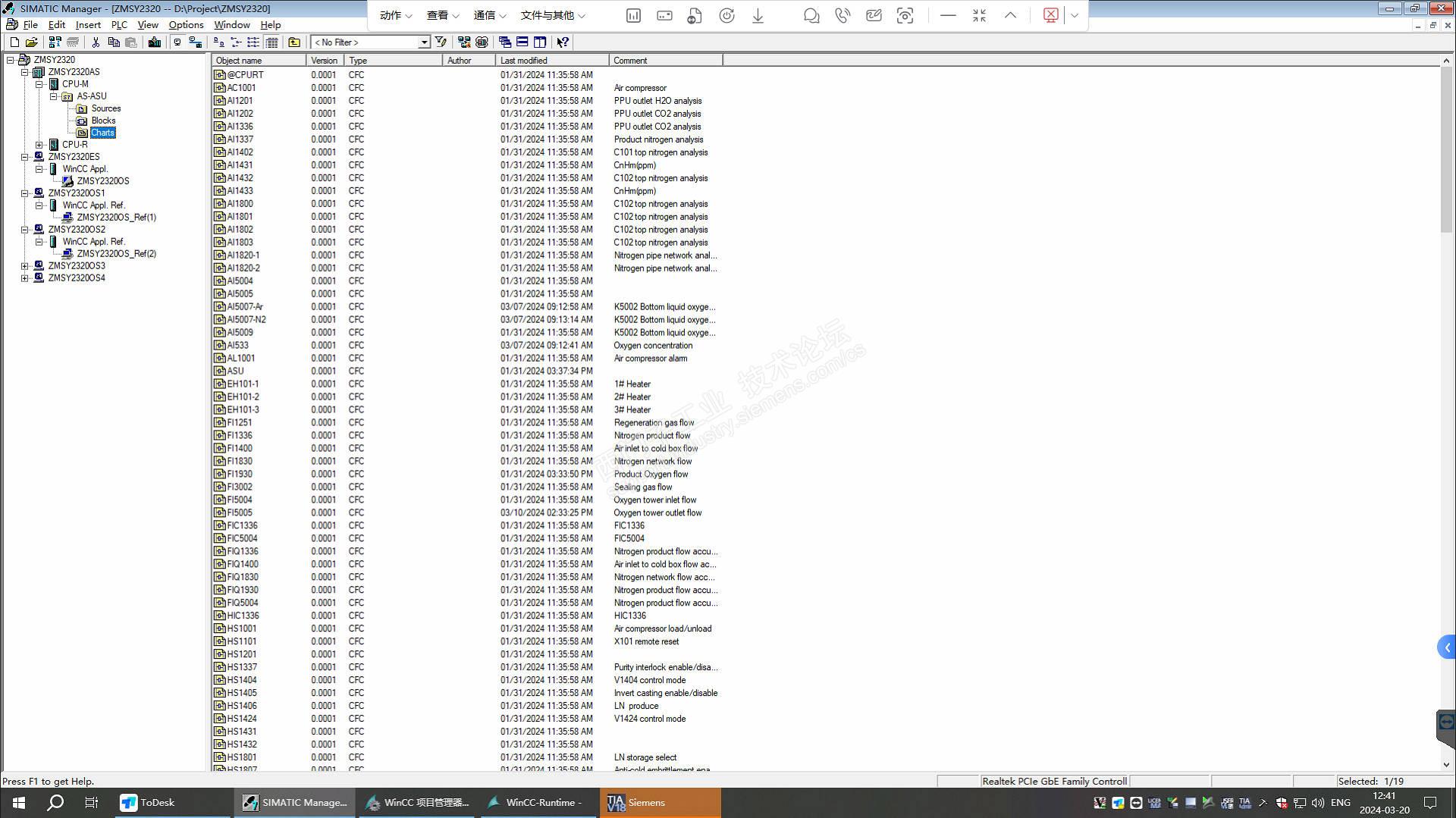
Task: Click ToDesk whiteboard annotation icon
Action: pos(874,16)
